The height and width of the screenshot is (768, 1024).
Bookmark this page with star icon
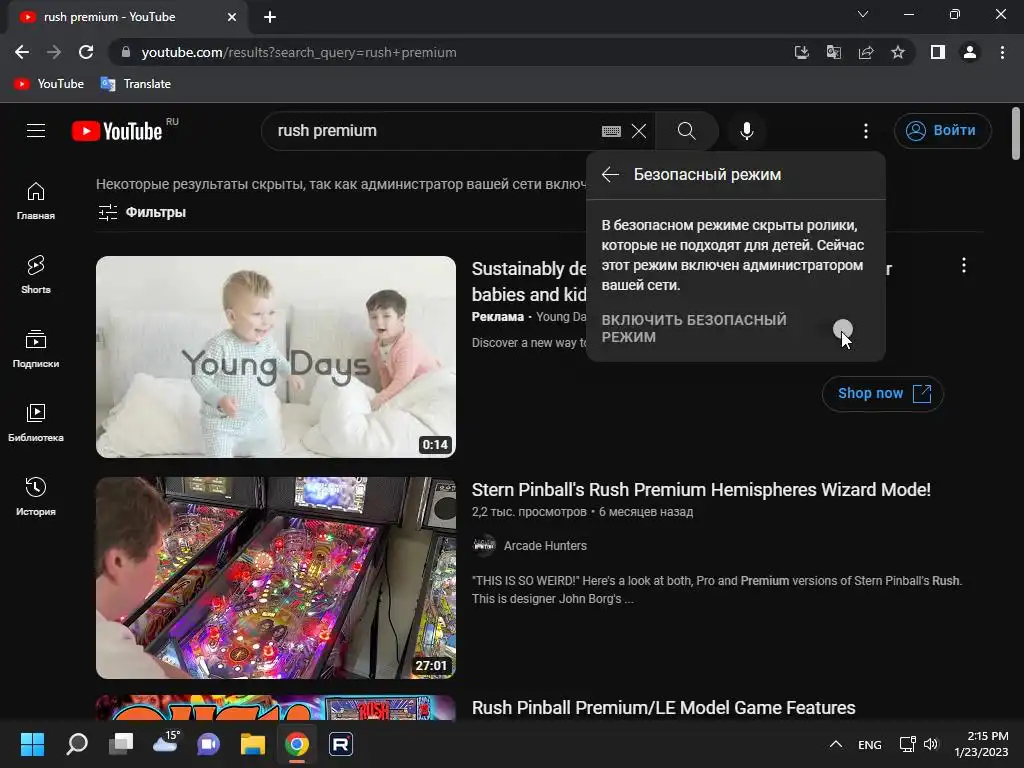click(x=898, y=52)
